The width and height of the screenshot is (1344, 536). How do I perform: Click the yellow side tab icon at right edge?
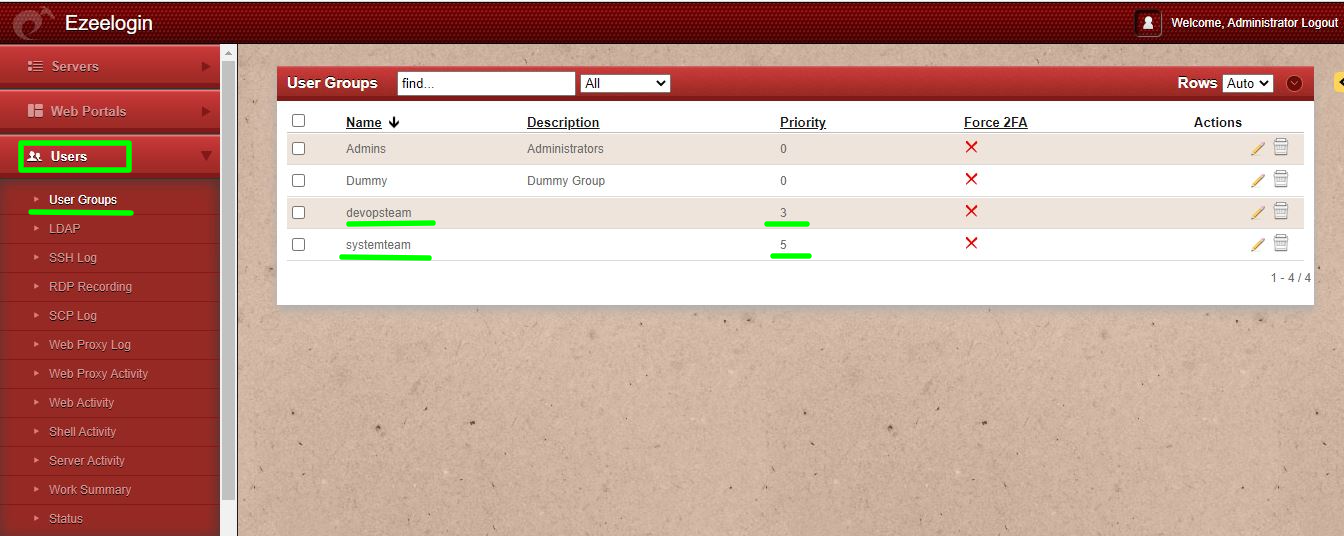pos(1339,82)
